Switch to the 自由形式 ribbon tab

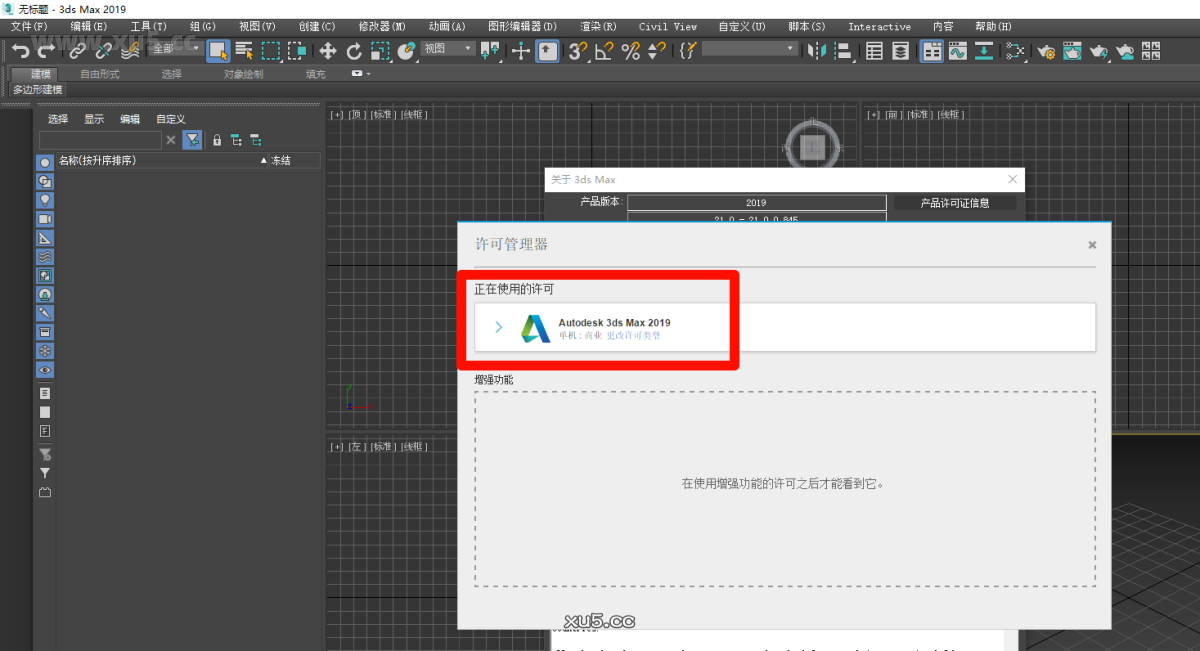(99, 73)
